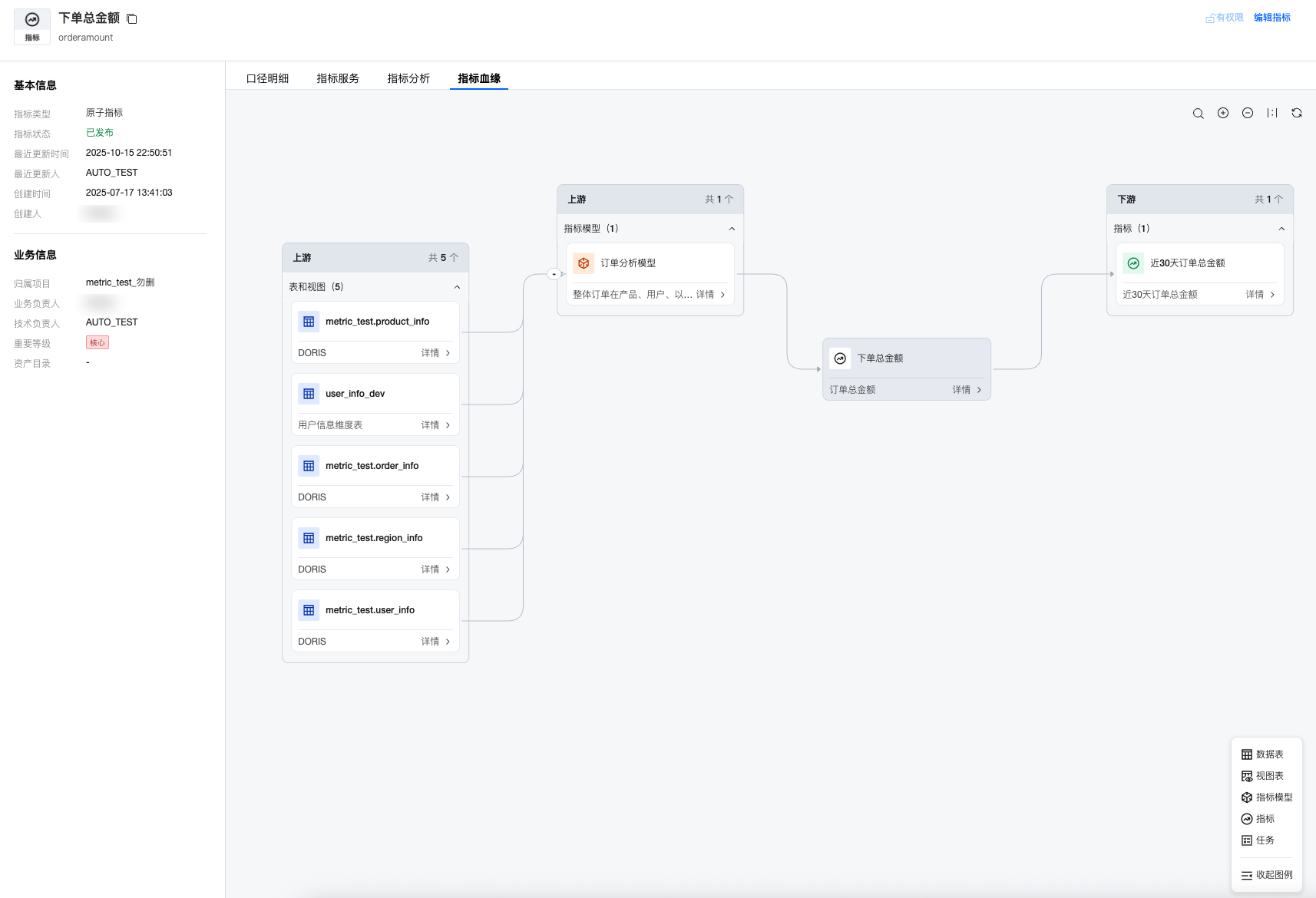
Task: Click the 编辑指标 link
Action: pos(1271,18)
